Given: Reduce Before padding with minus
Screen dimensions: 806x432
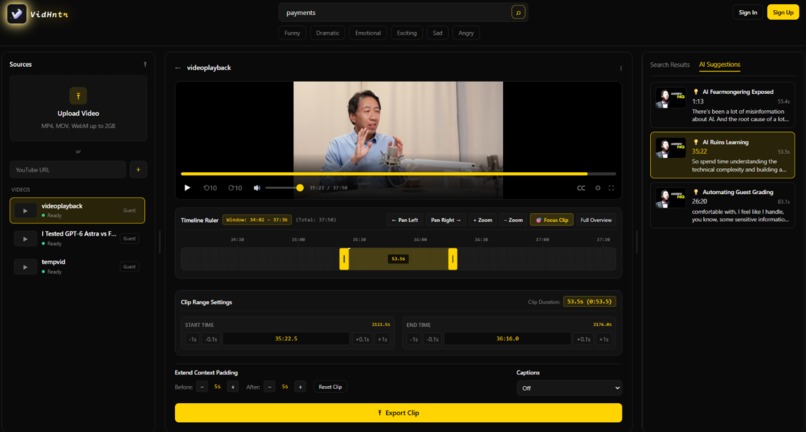Looking at the screenshot, I should tap(202, 387).
